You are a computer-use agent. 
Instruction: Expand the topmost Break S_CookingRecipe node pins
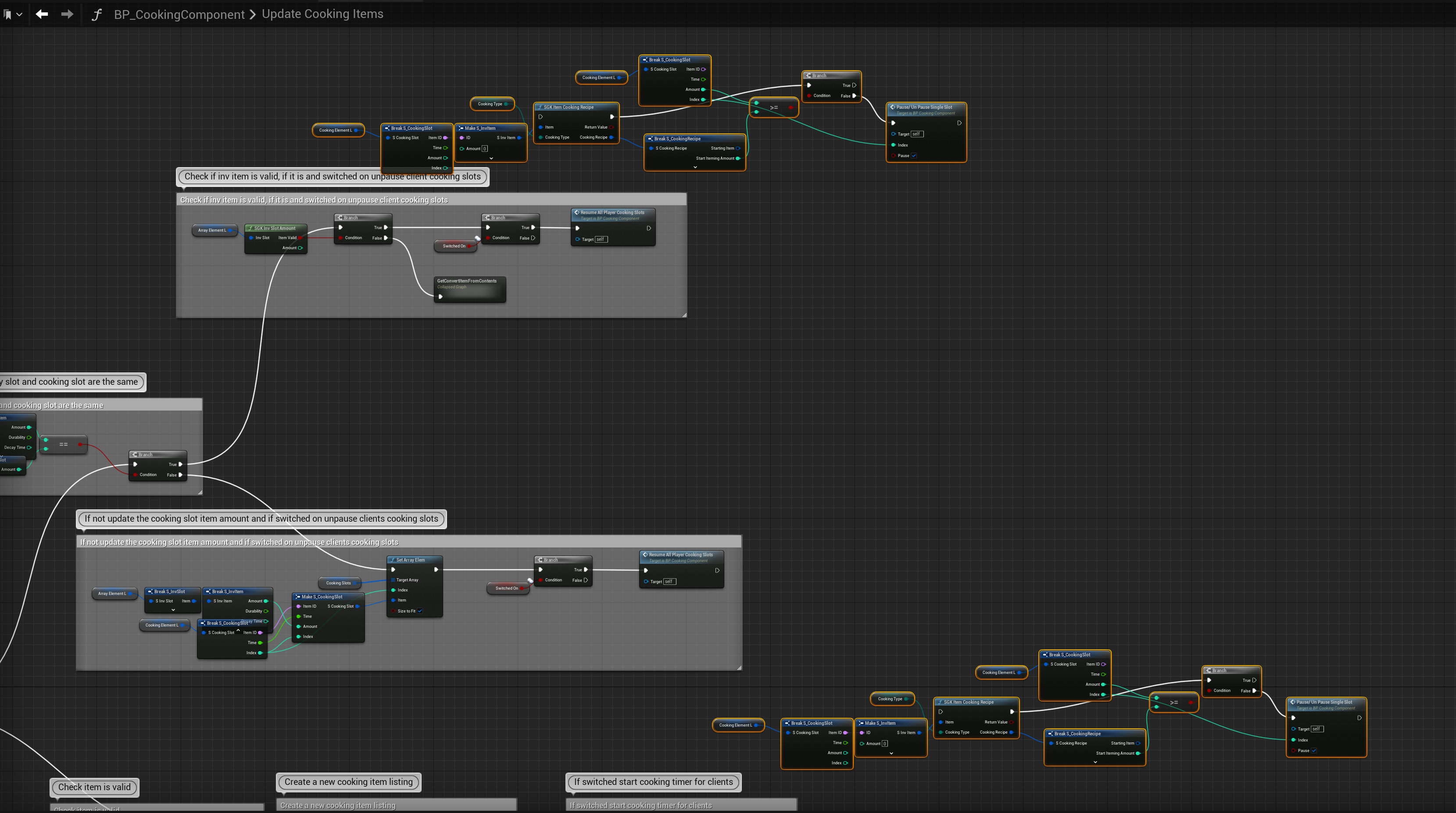695,167
